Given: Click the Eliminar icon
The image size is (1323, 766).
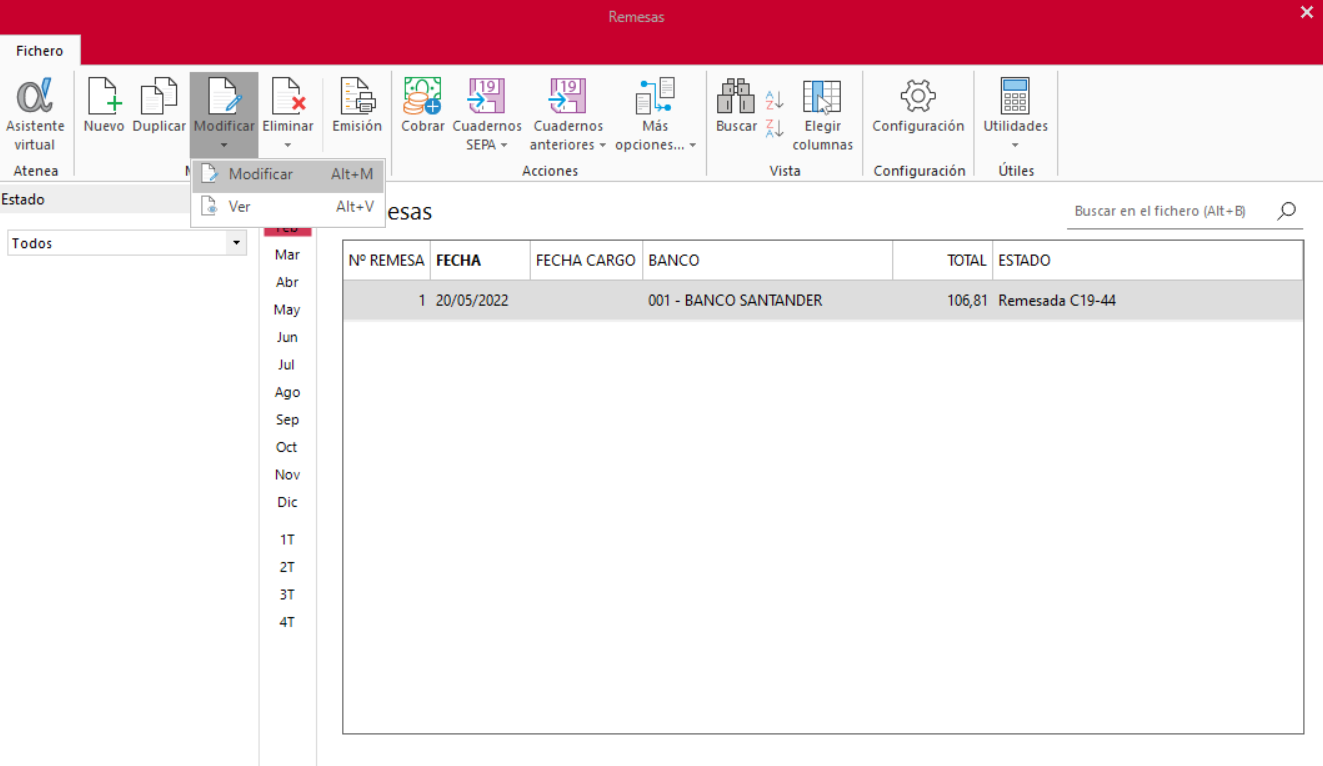Looking at the screenshot, I should [x=288, y=97].
